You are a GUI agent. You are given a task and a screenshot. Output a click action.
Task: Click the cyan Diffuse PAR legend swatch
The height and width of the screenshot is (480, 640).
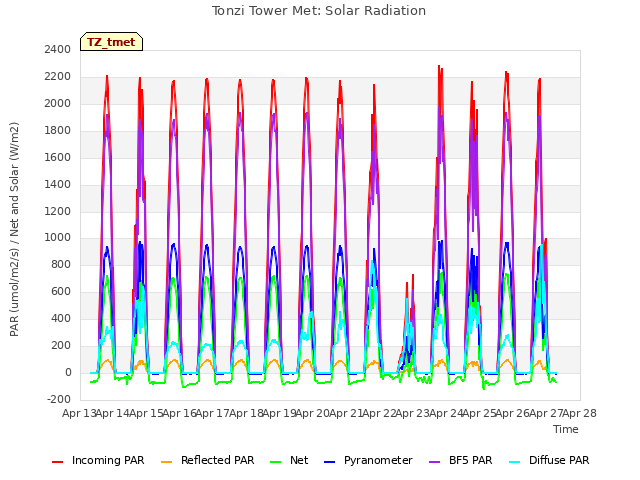515,462
